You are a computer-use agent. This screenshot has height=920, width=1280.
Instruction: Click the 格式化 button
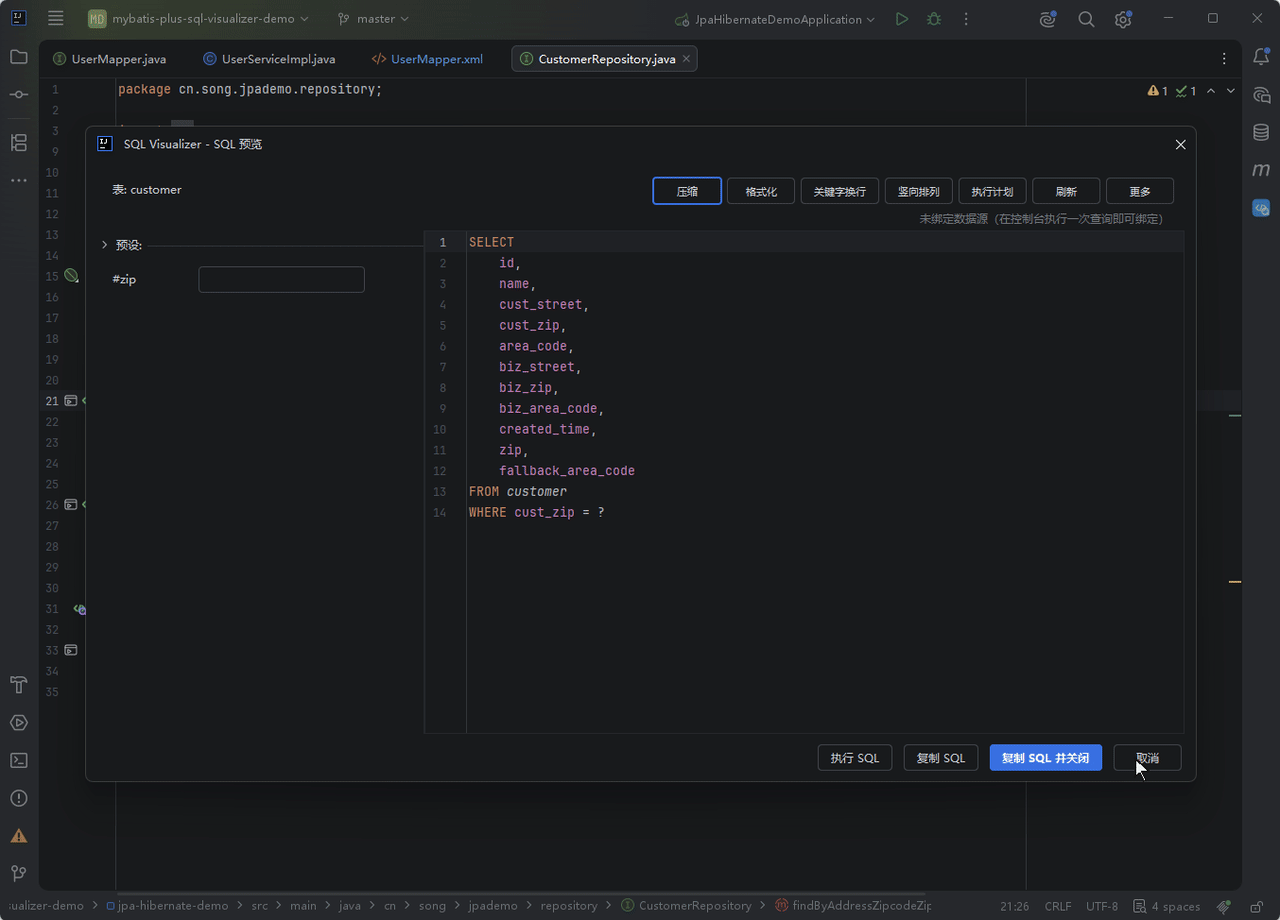pyautogui.click(x=761, y=191)
